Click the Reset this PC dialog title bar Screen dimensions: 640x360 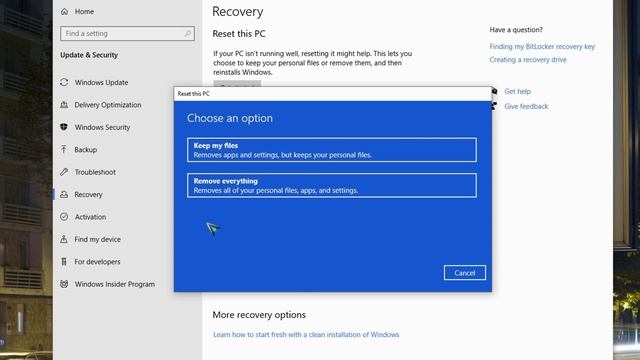tap(333, 93)
